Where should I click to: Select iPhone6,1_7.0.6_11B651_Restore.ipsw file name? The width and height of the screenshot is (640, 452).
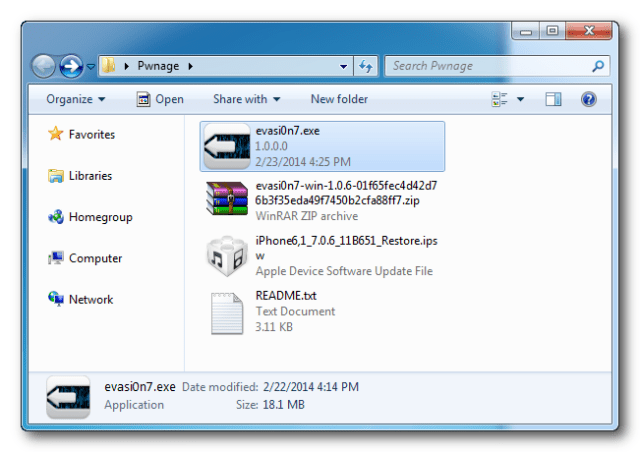coord(346,248)
